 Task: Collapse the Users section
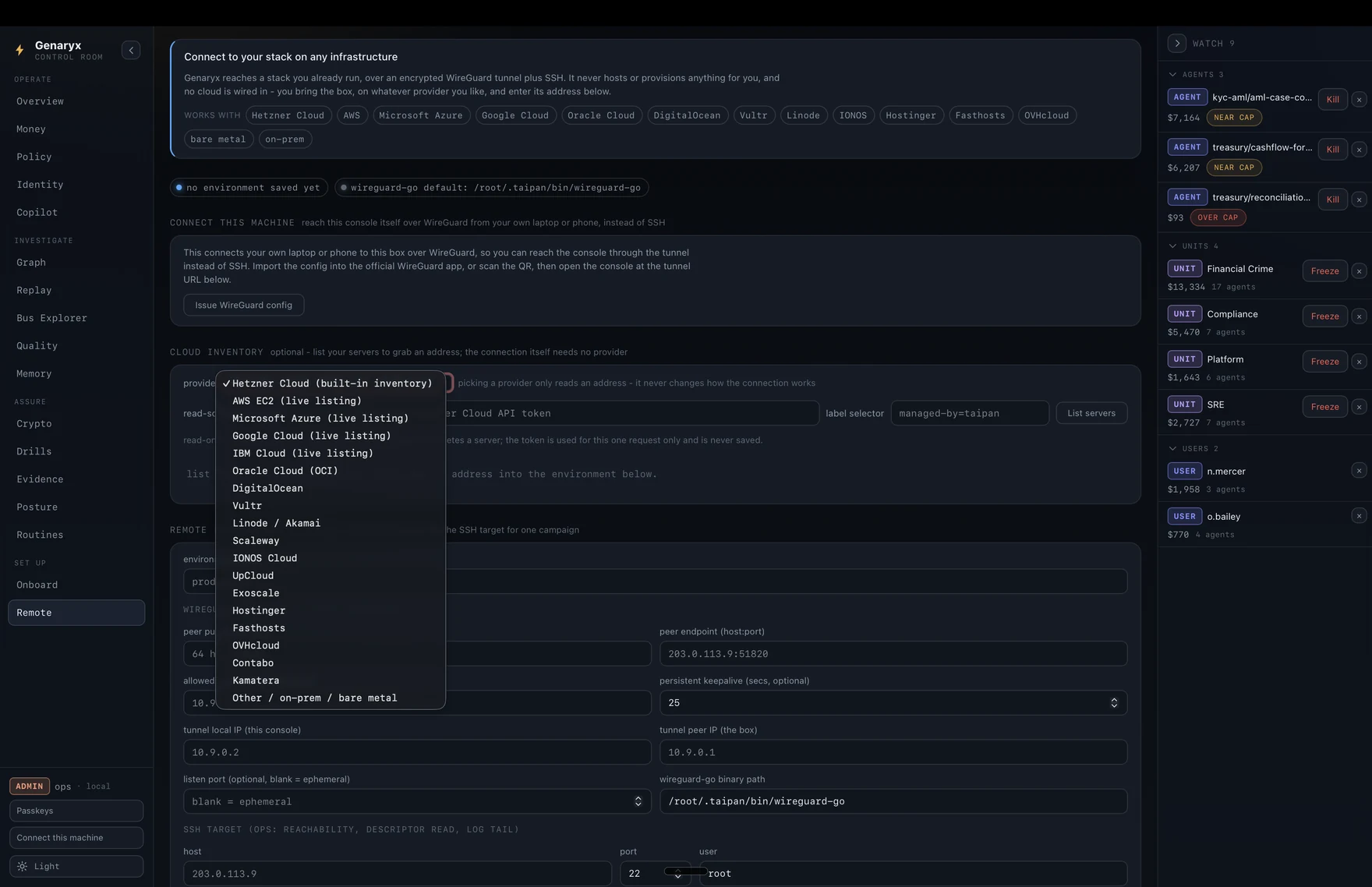click(1172, 449)
